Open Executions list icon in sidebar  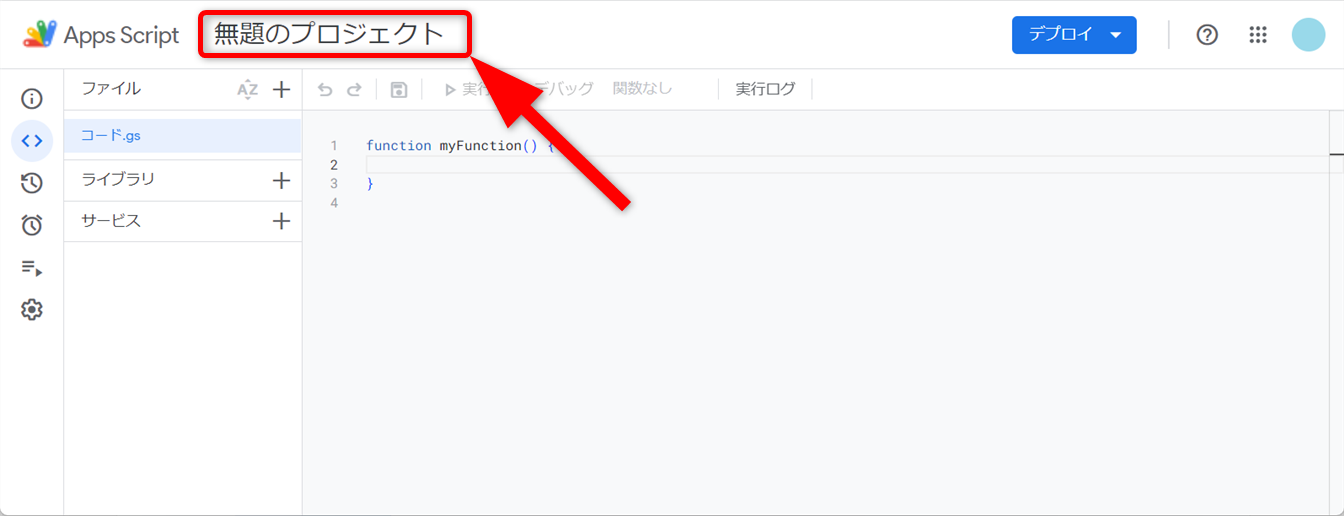32,268
